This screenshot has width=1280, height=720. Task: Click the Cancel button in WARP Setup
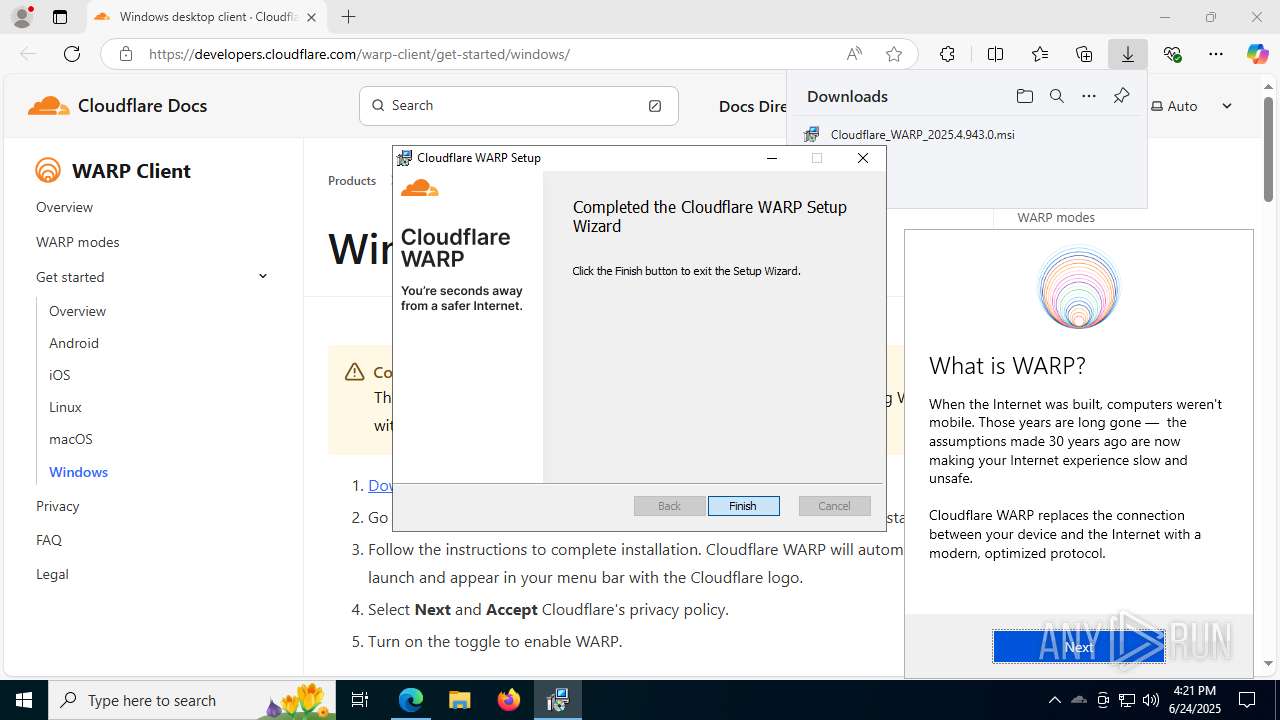tap(834, 506)
